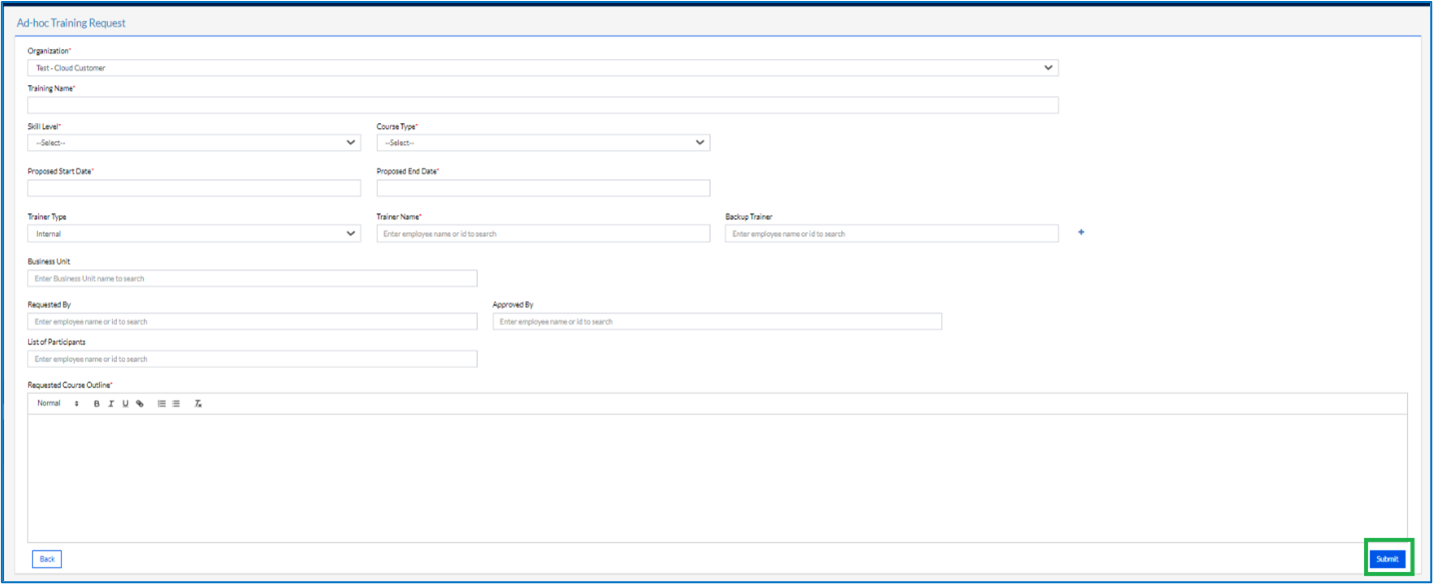Start a bulleted list
The image size is (1433, 584).
click(x=176, y=404)
